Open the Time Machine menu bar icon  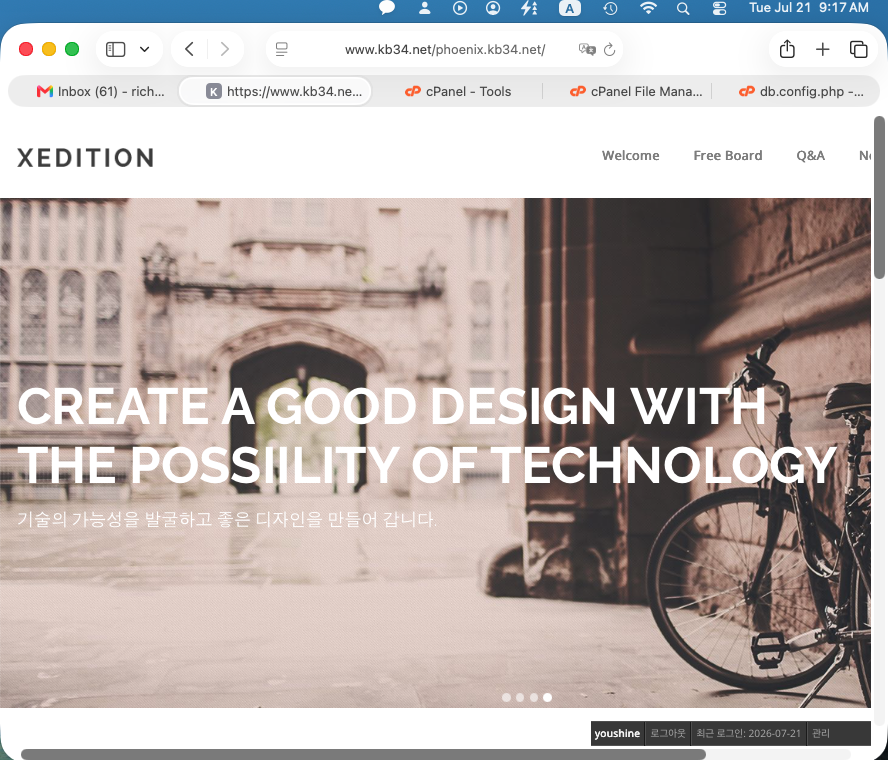[x=610, y=8]
